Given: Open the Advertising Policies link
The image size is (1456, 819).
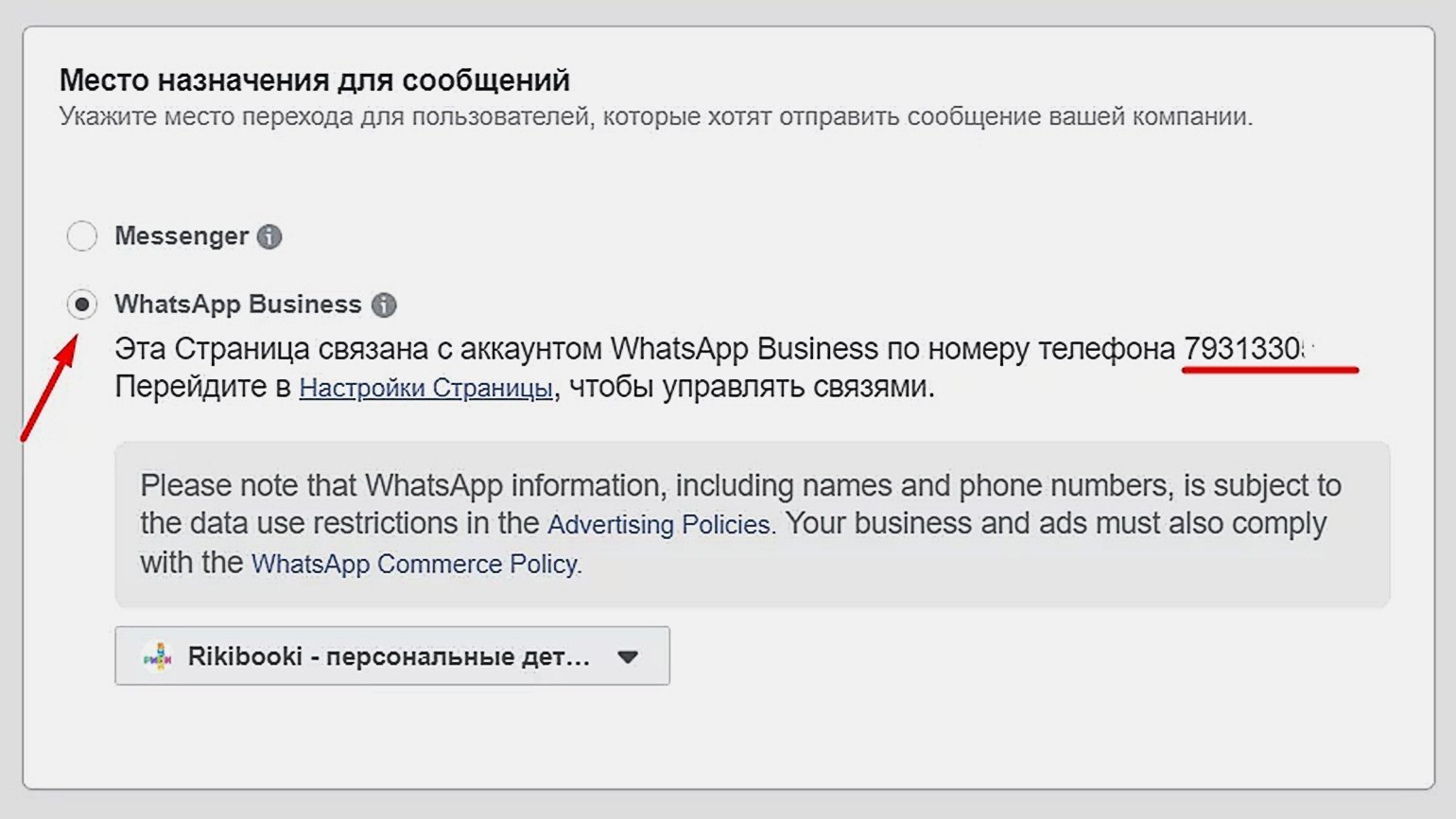Looking at the screenshot, I should point(659,525).
